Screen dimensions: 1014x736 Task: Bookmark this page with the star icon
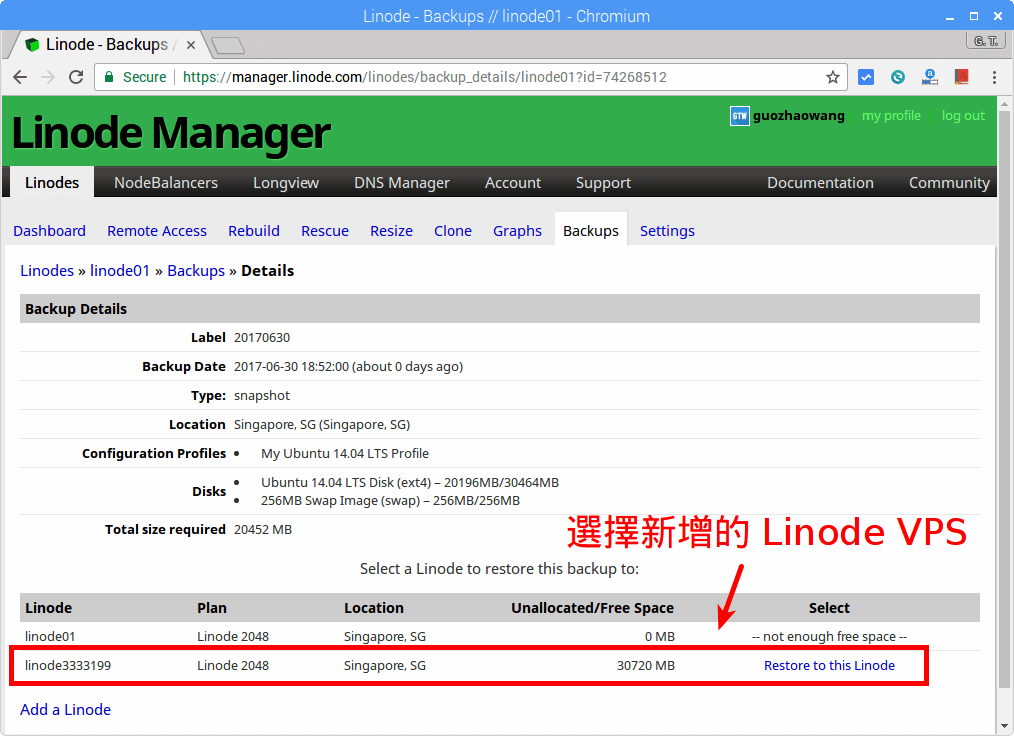click(x=832, y=77)
